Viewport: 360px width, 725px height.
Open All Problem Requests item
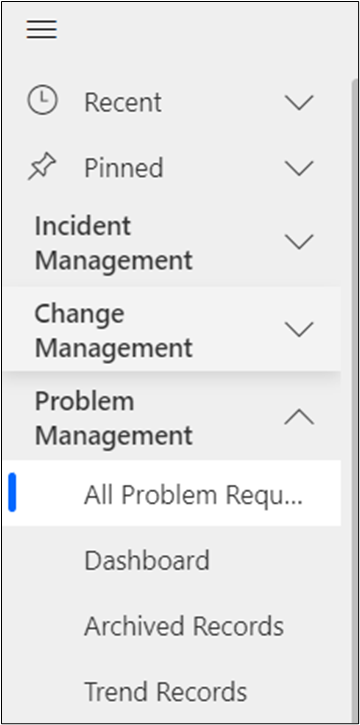pos(172,493)
